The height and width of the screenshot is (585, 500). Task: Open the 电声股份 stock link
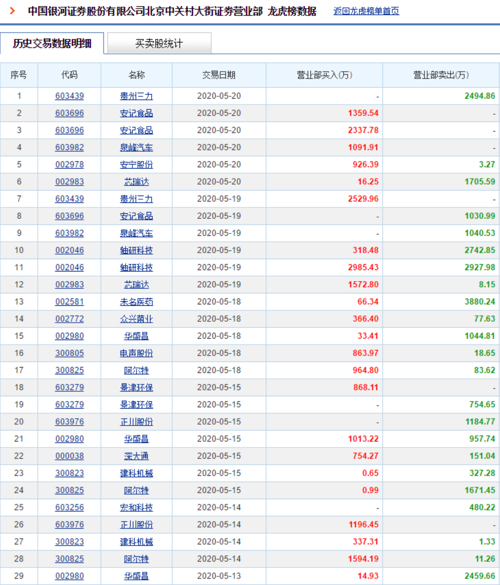click(136, 353)
